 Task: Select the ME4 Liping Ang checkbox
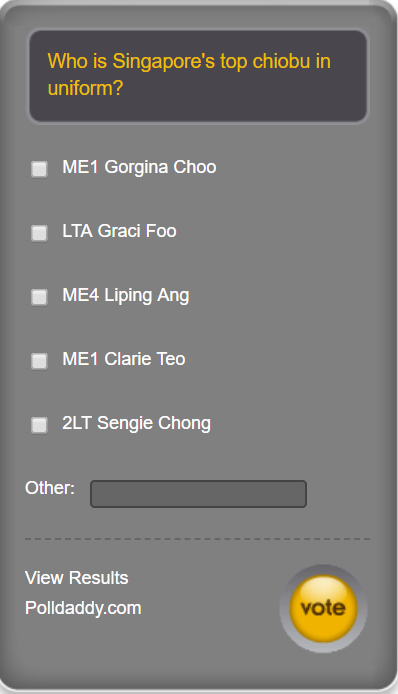[39, 297]
